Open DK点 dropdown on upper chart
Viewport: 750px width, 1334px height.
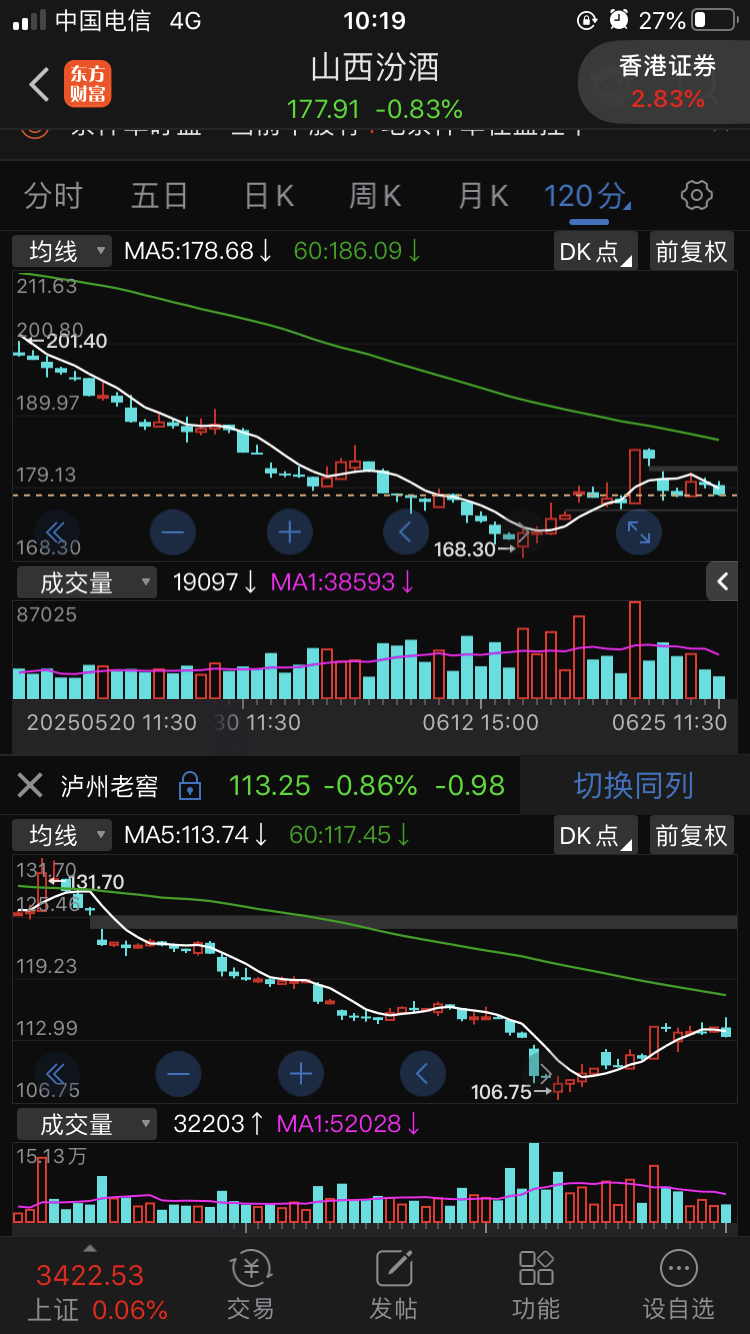pos(596,251)
